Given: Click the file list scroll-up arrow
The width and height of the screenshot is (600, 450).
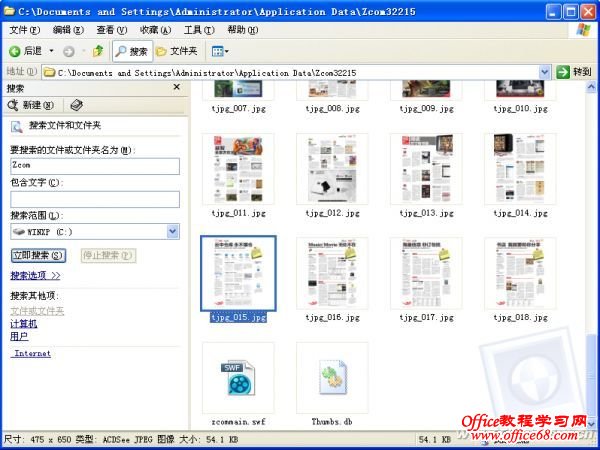Looking at the screenshot, I should (x=591, y=87).
